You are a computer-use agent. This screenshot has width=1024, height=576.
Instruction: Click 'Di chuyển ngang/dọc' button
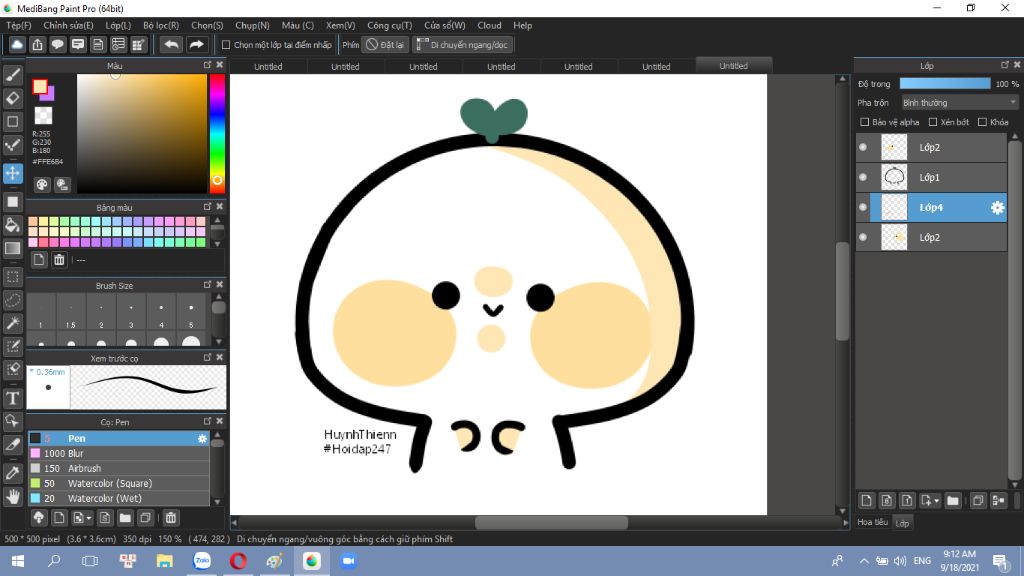click(463, 45)
